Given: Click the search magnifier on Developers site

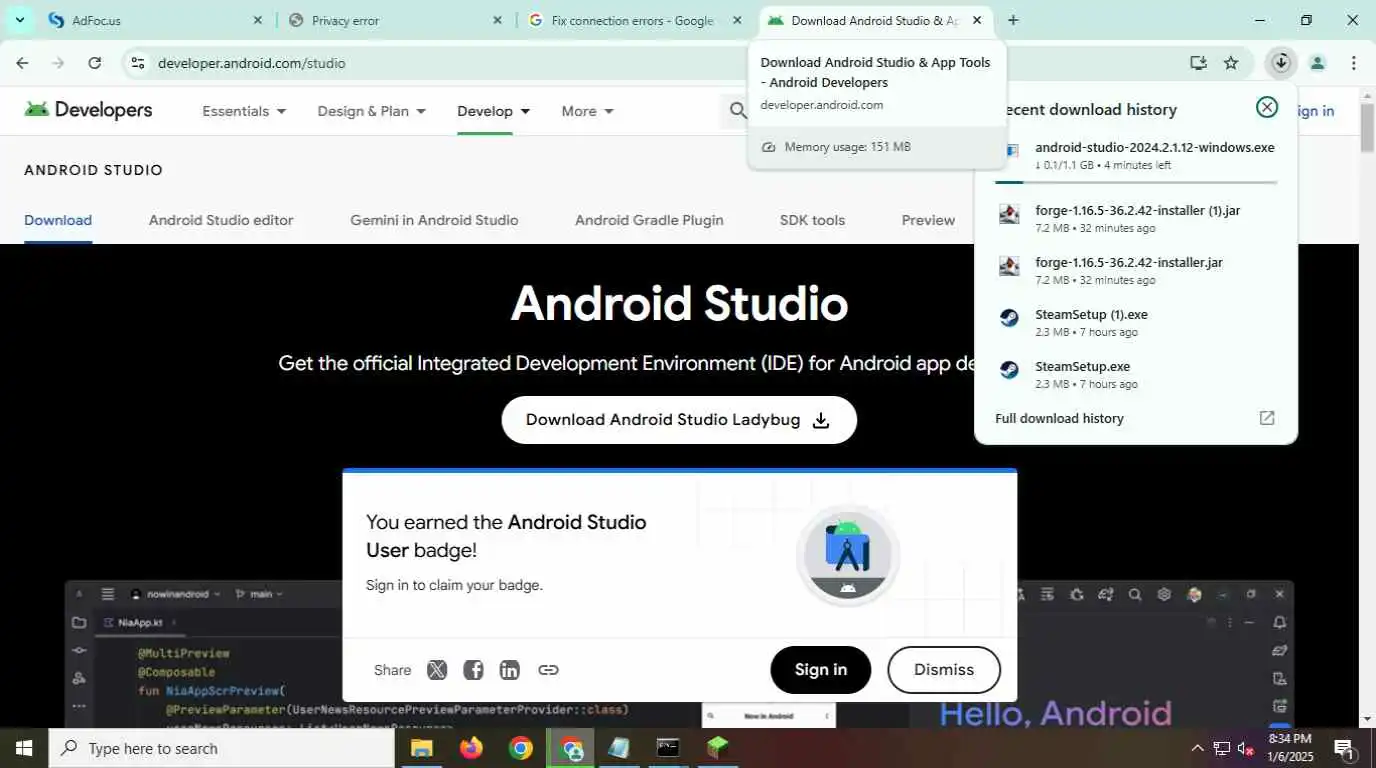Looking at the screenshot, I should pyautogui.click(x=738, y=111).
